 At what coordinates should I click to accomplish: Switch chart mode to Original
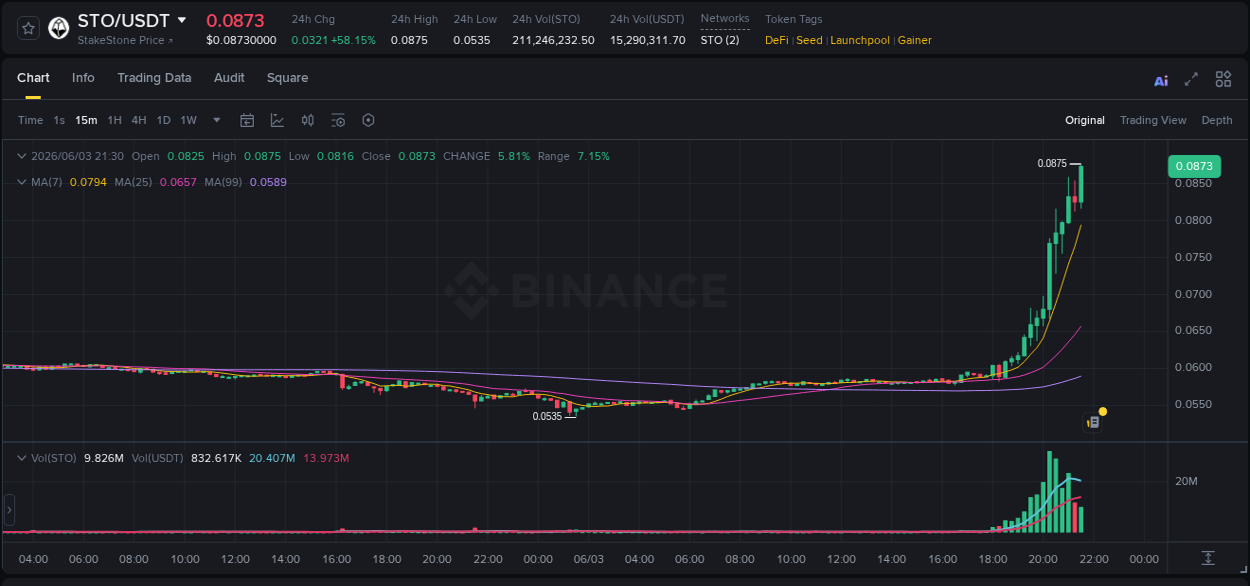click(1085, 120)
